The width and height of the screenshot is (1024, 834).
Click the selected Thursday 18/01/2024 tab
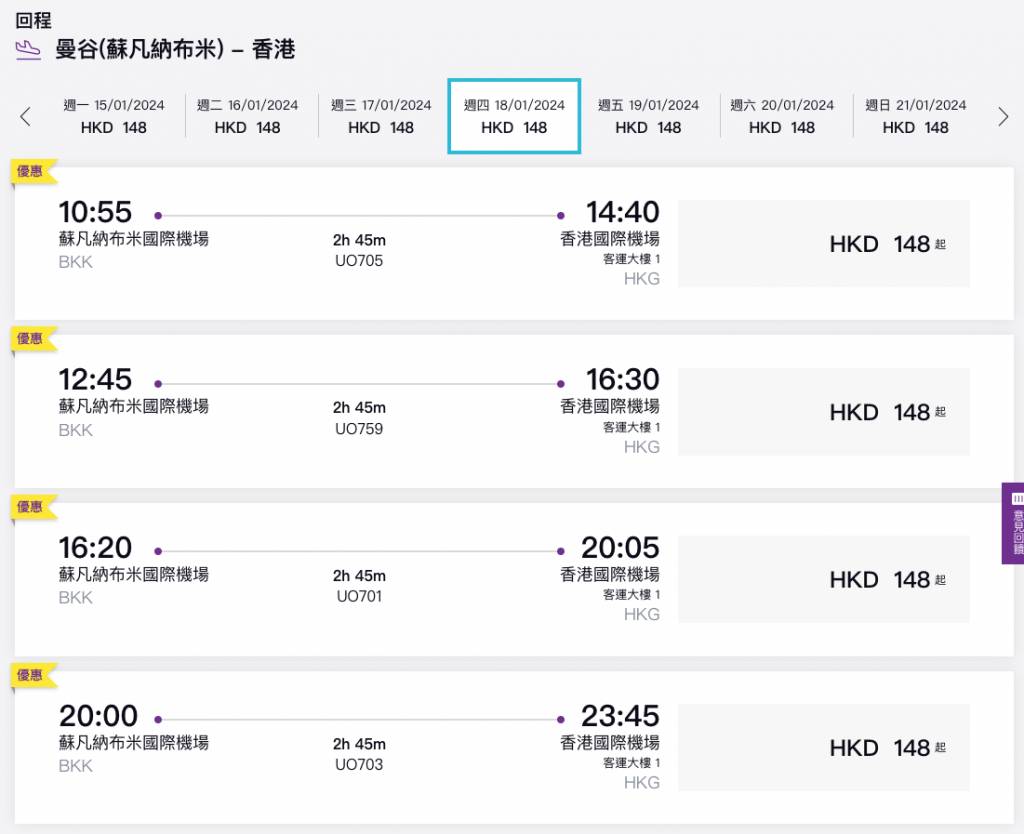coord(514,116)
